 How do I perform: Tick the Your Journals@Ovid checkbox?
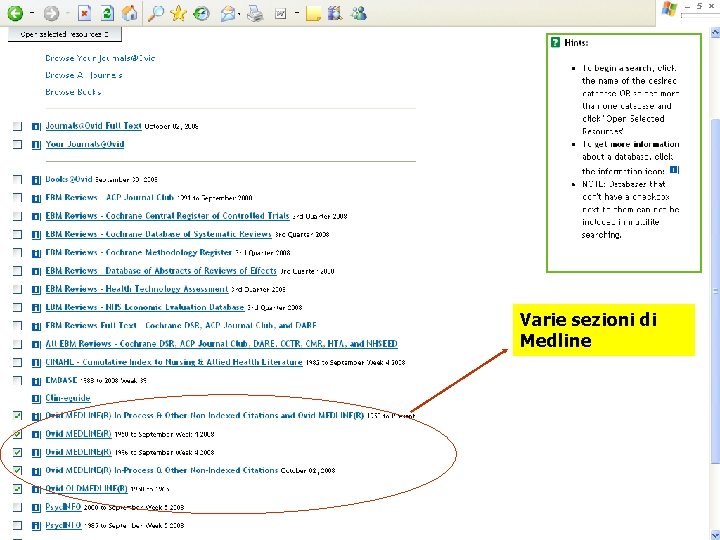17,144
